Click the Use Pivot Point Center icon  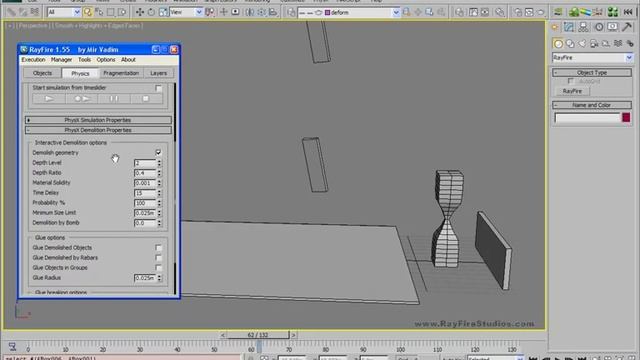pyautogui.click(x=210, y=12)
